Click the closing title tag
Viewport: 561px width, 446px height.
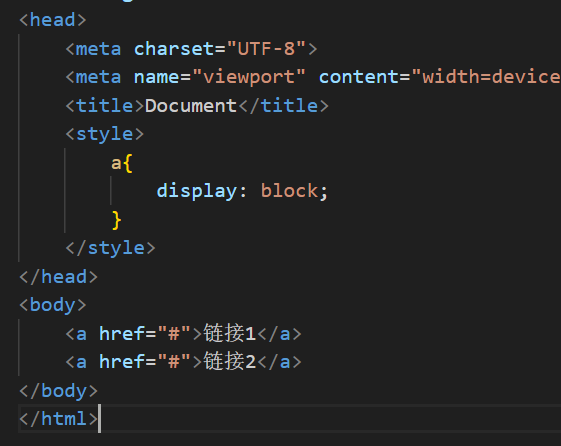tap(284, 106)
